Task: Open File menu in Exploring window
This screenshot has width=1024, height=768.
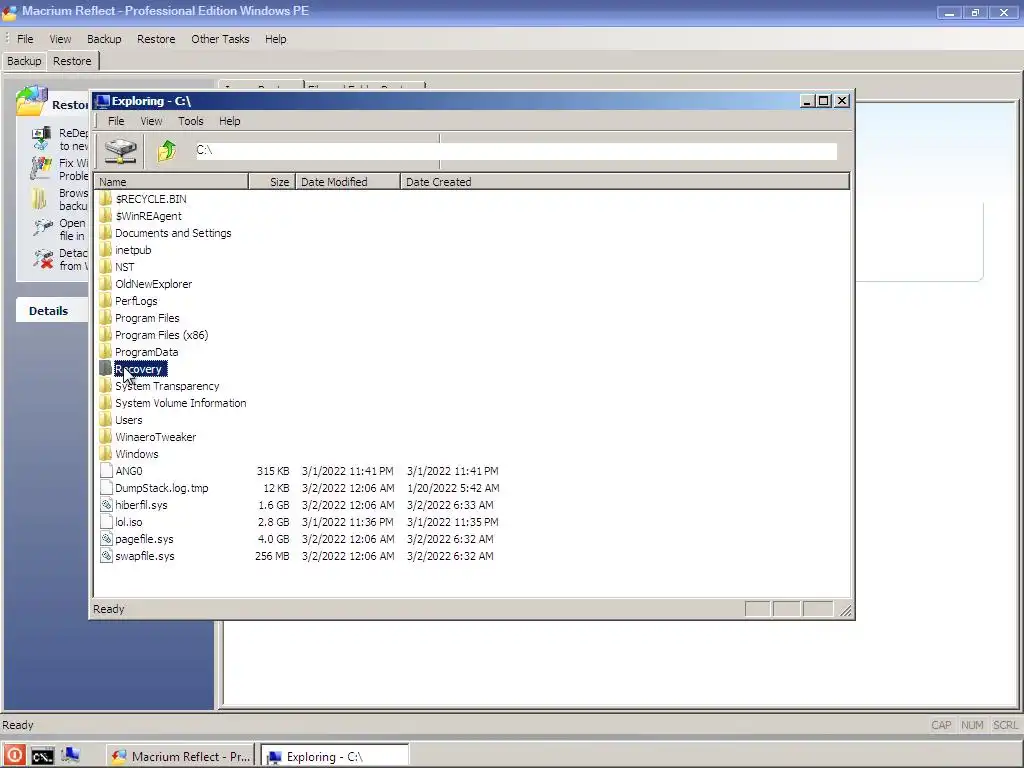Action: [x=116, y=121]
